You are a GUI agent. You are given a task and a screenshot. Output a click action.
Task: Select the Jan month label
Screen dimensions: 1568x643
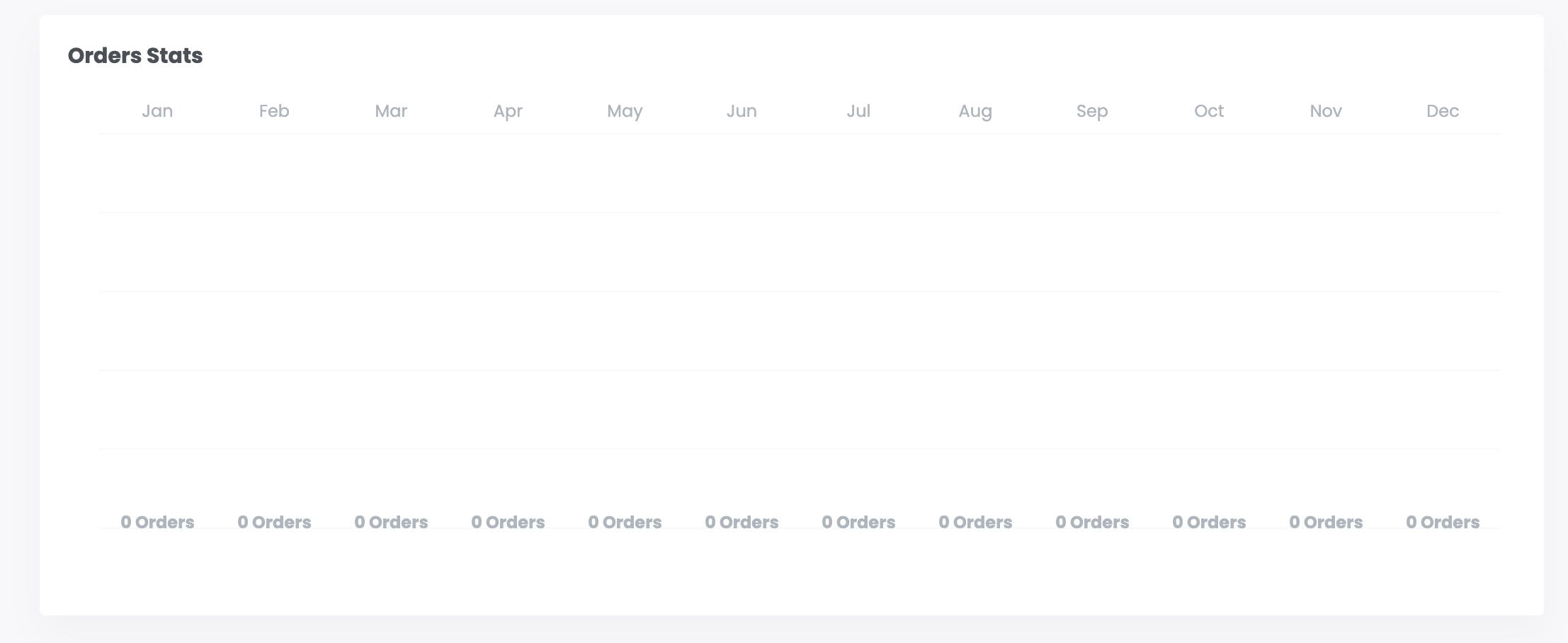coord(157,111)
